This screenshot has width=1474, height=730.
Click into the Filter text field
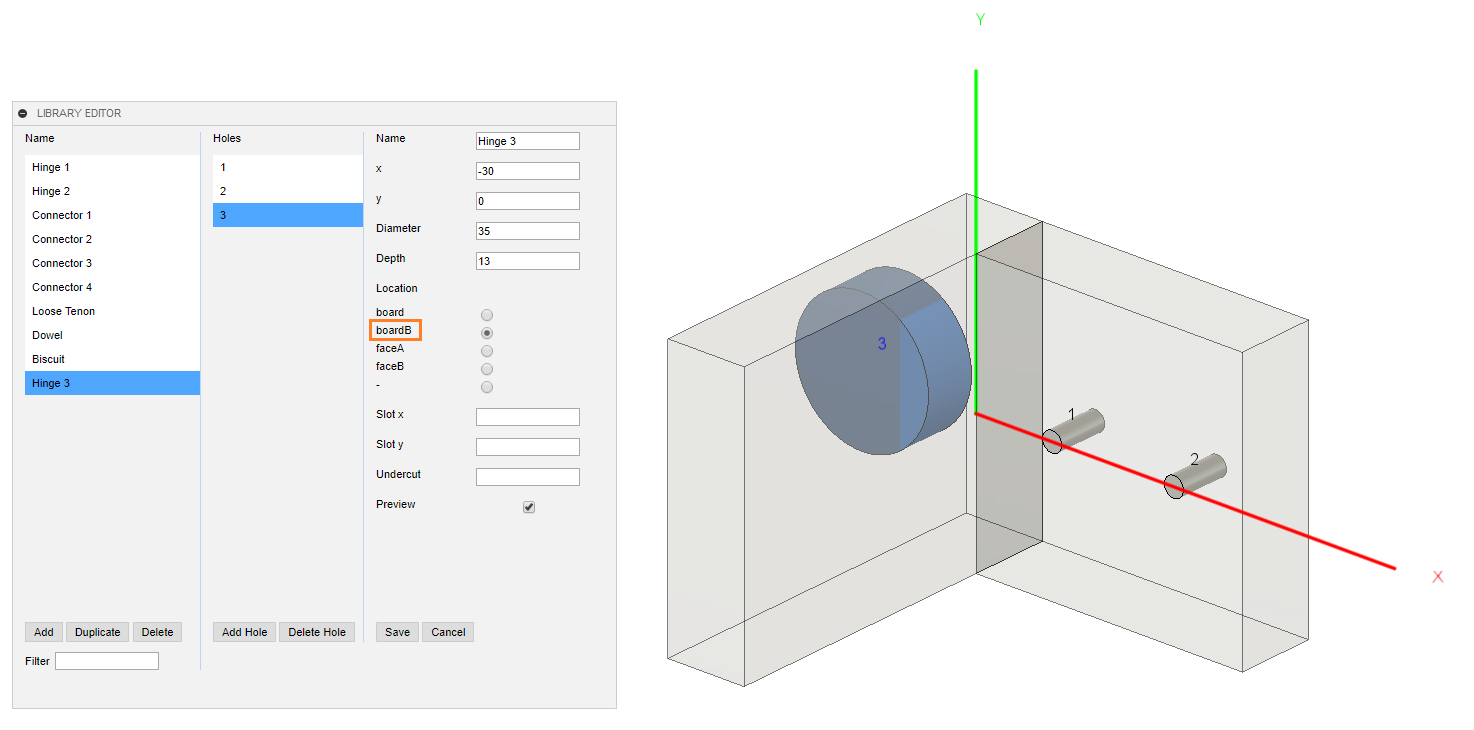[107, 661]
